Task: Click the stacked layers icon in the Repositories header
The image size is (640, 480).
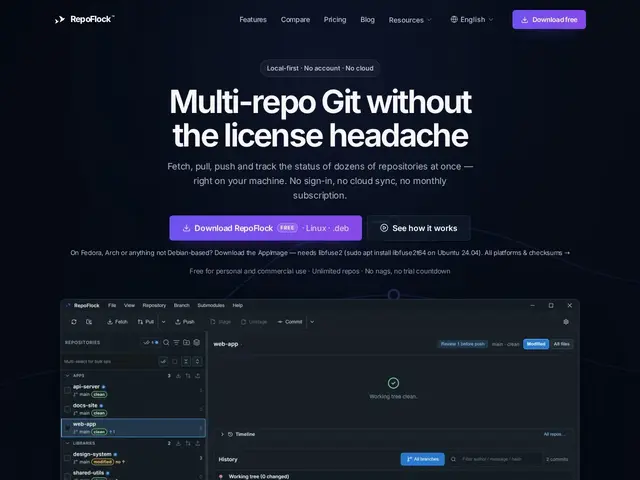Action: pyautogui.click(x=197, y=342)
